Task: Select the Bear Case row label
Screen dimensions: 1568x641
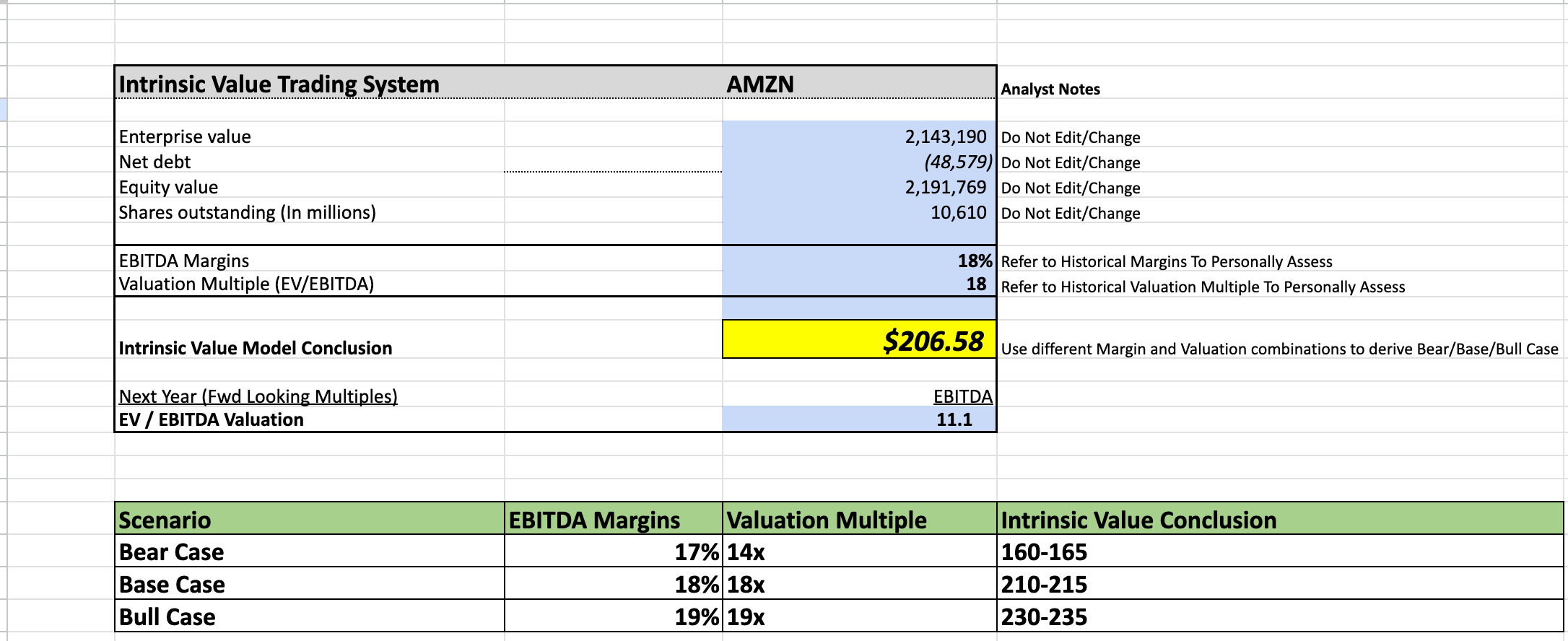Action: pyautogui.click(x=310, y=551)
